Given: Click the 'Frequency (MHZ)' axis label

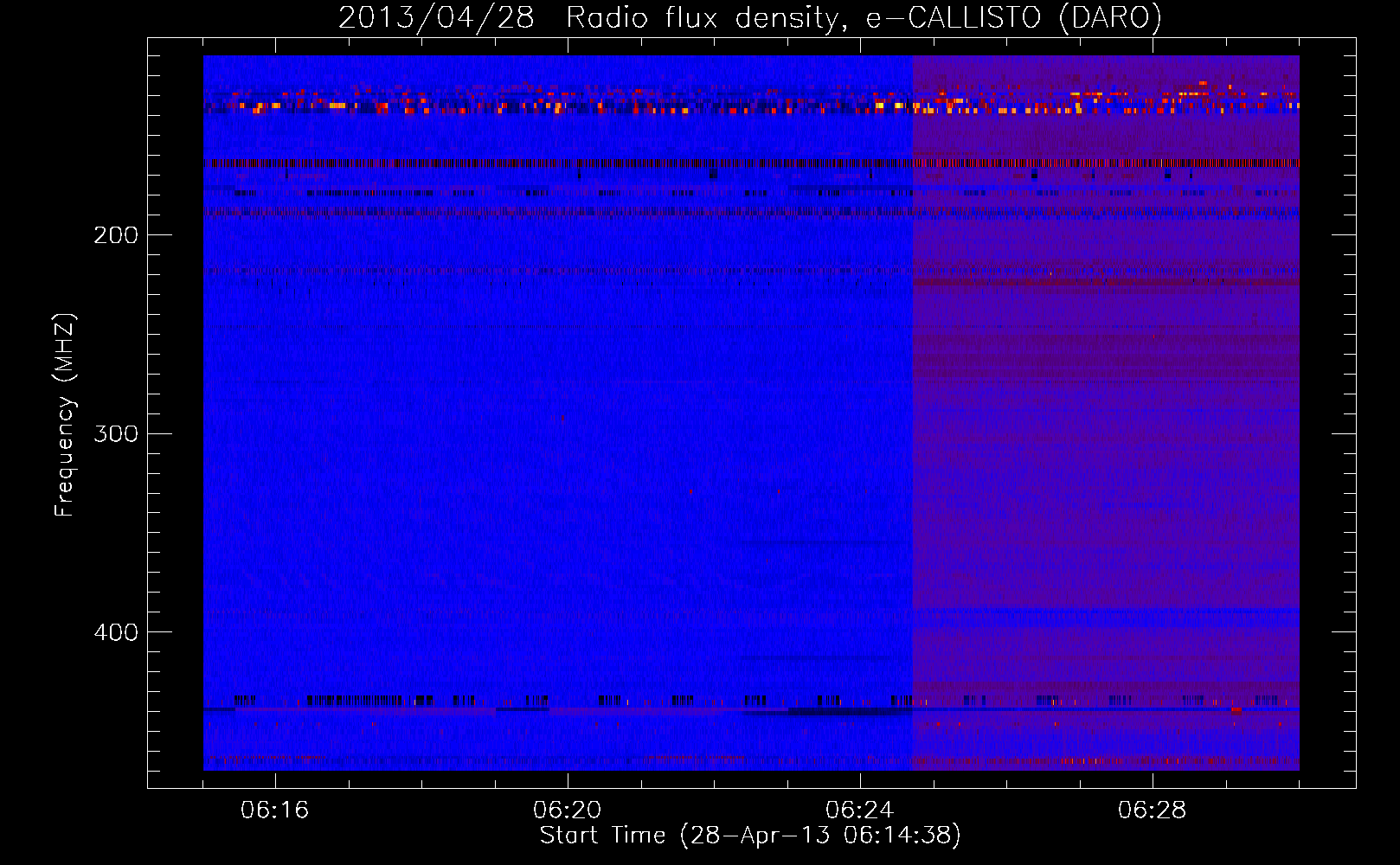Looking at the screenshot, I should (x=65, y=414).
